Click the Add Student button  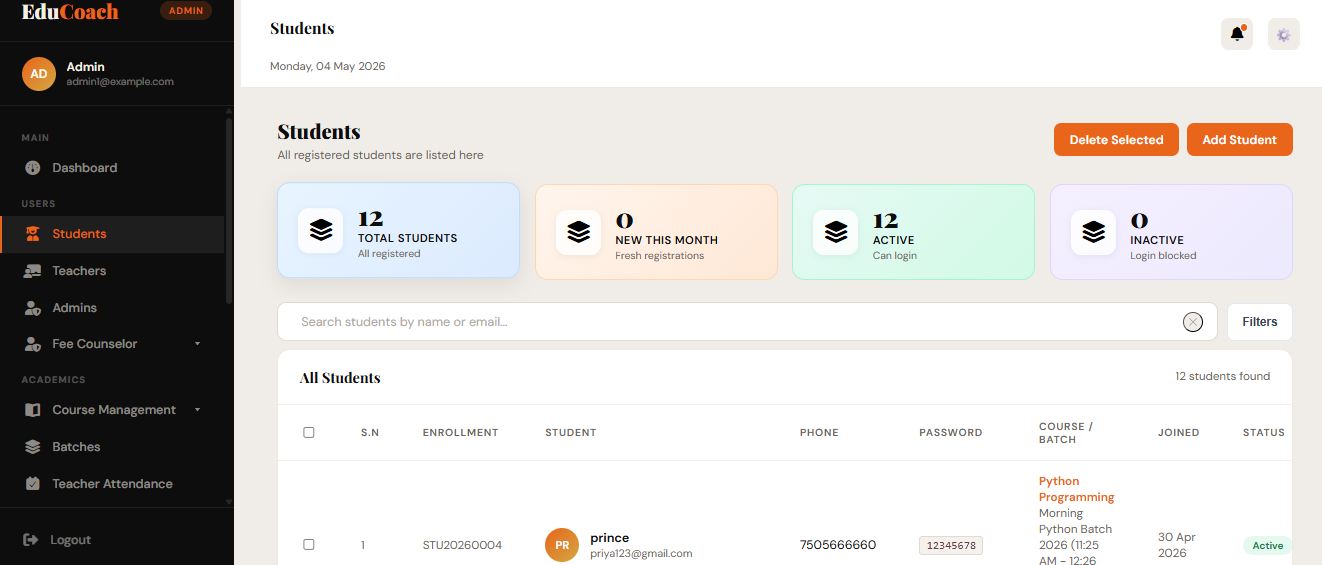(1240, 140)
